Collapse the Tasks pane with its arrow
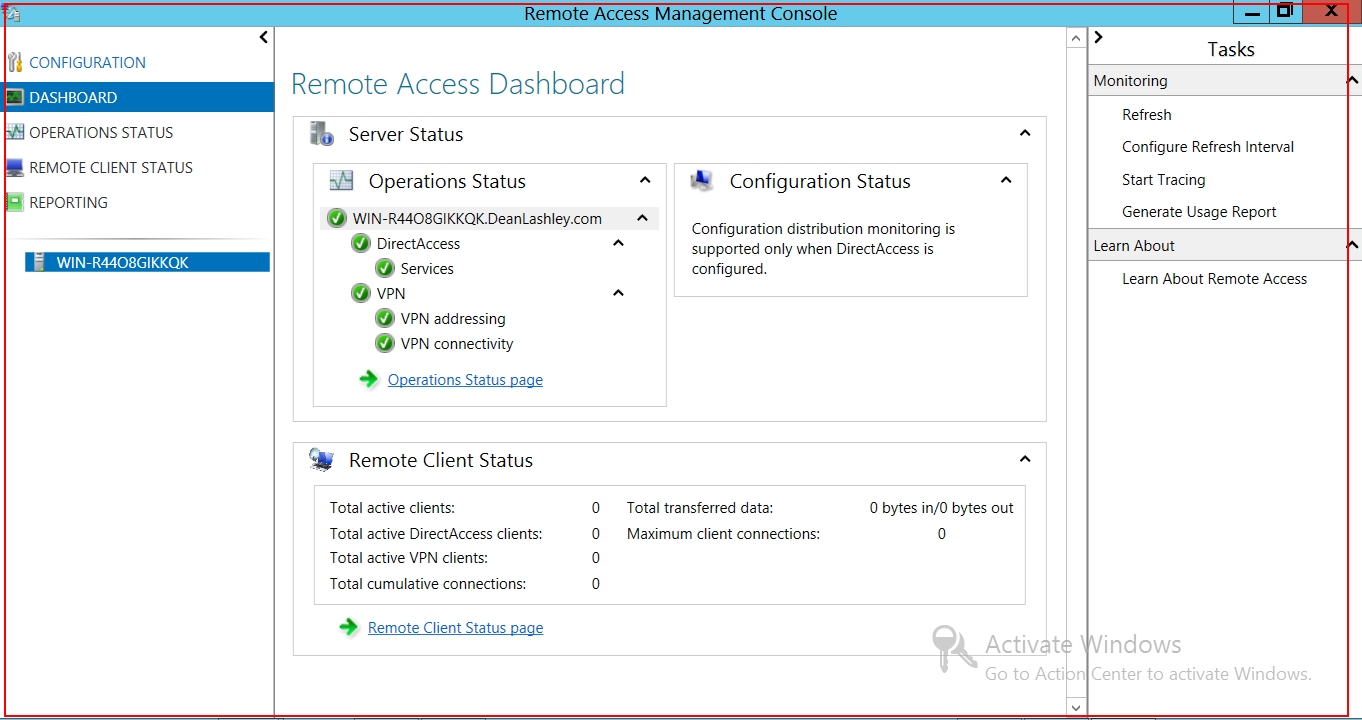This screenshot has height=720, width=1362. 1099,37
